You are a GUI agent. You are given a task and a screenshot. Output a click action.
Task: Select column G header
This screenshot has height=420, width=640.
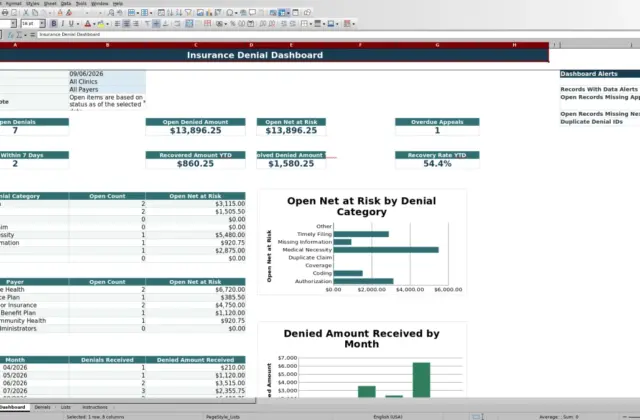click(437, 45)
